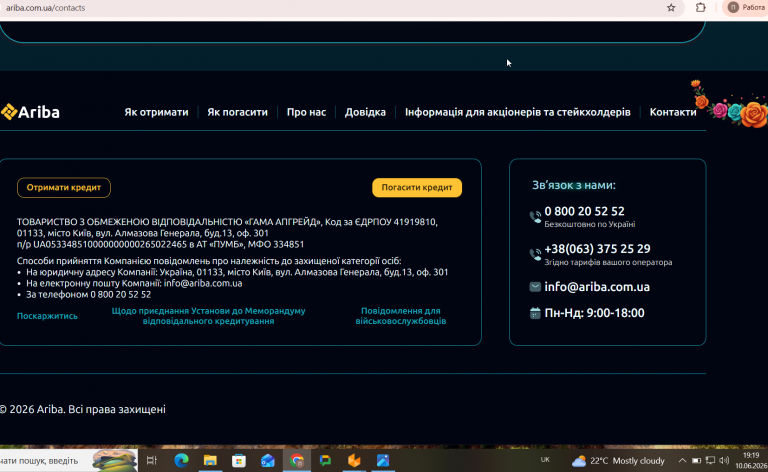Go to Про нас page
The height and width of the screenshot is (472, 768).
point(306,112)
